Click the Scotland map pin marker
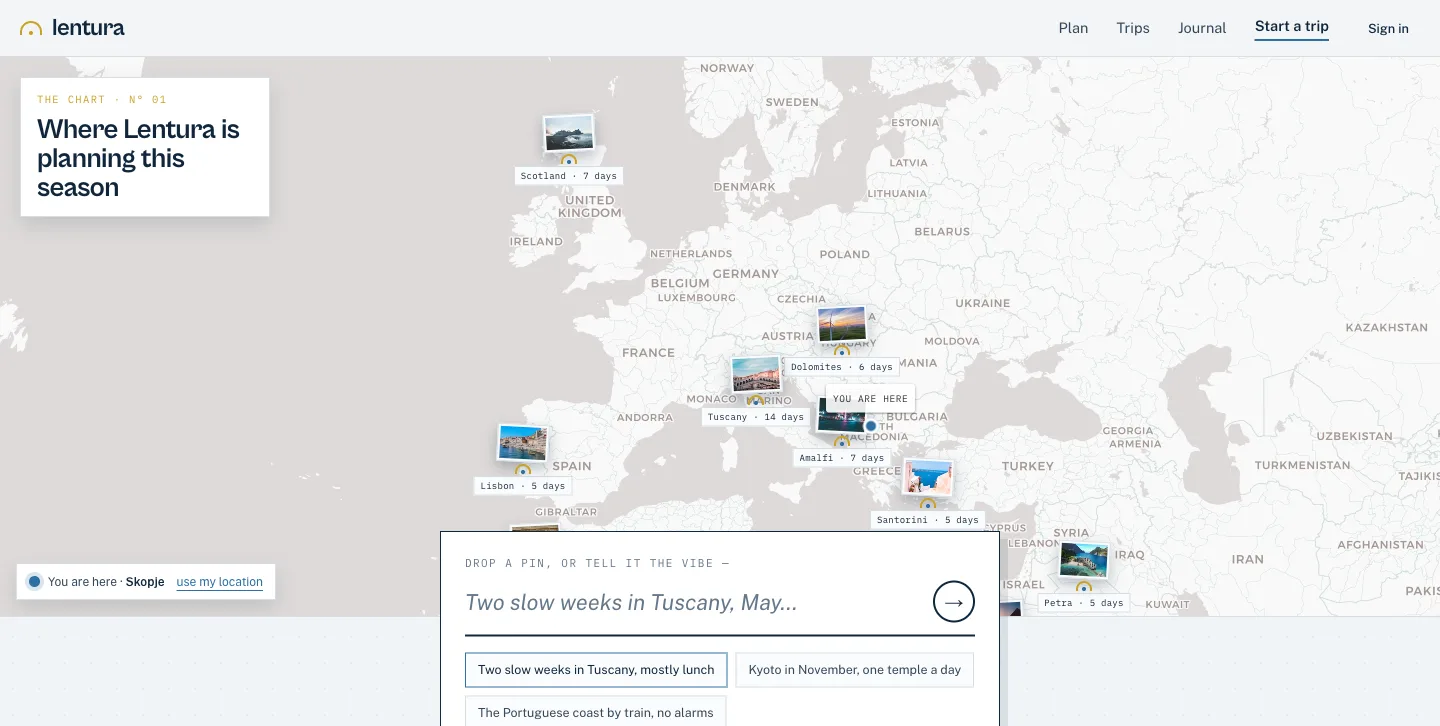 click(568, 160)
